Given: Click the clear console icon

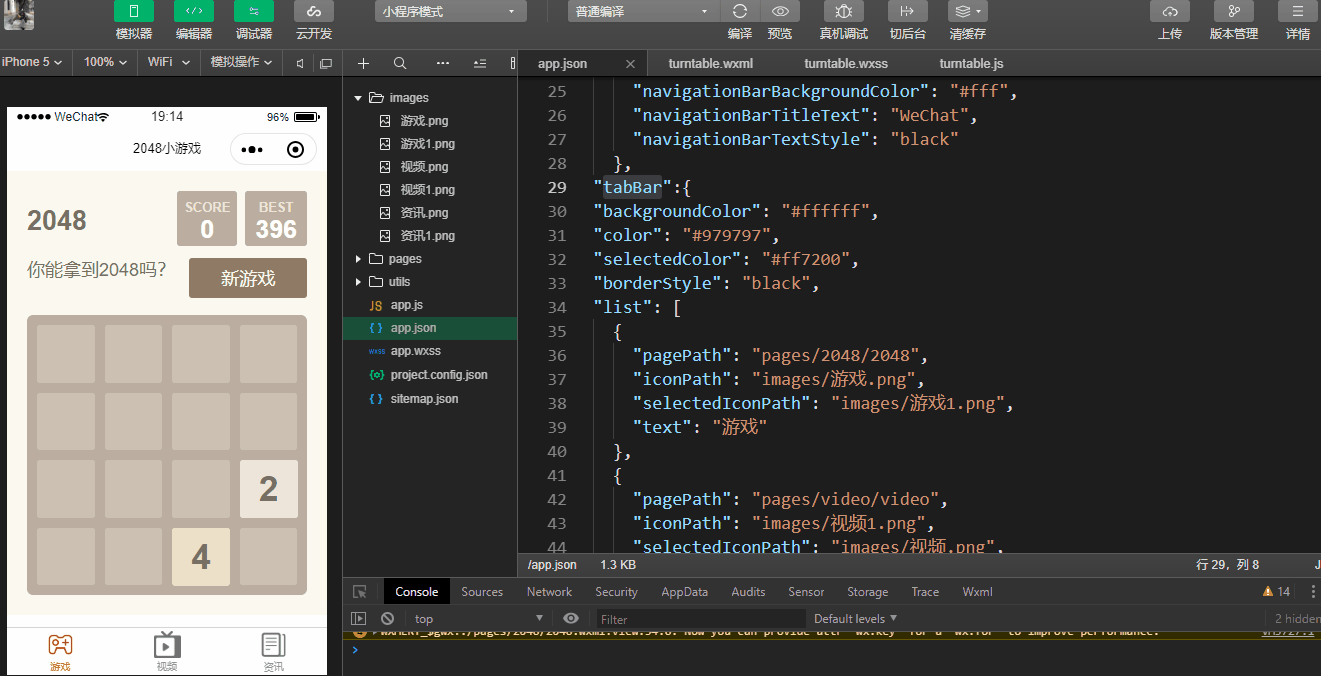Looking at the screenshot, I should point(387,619).
